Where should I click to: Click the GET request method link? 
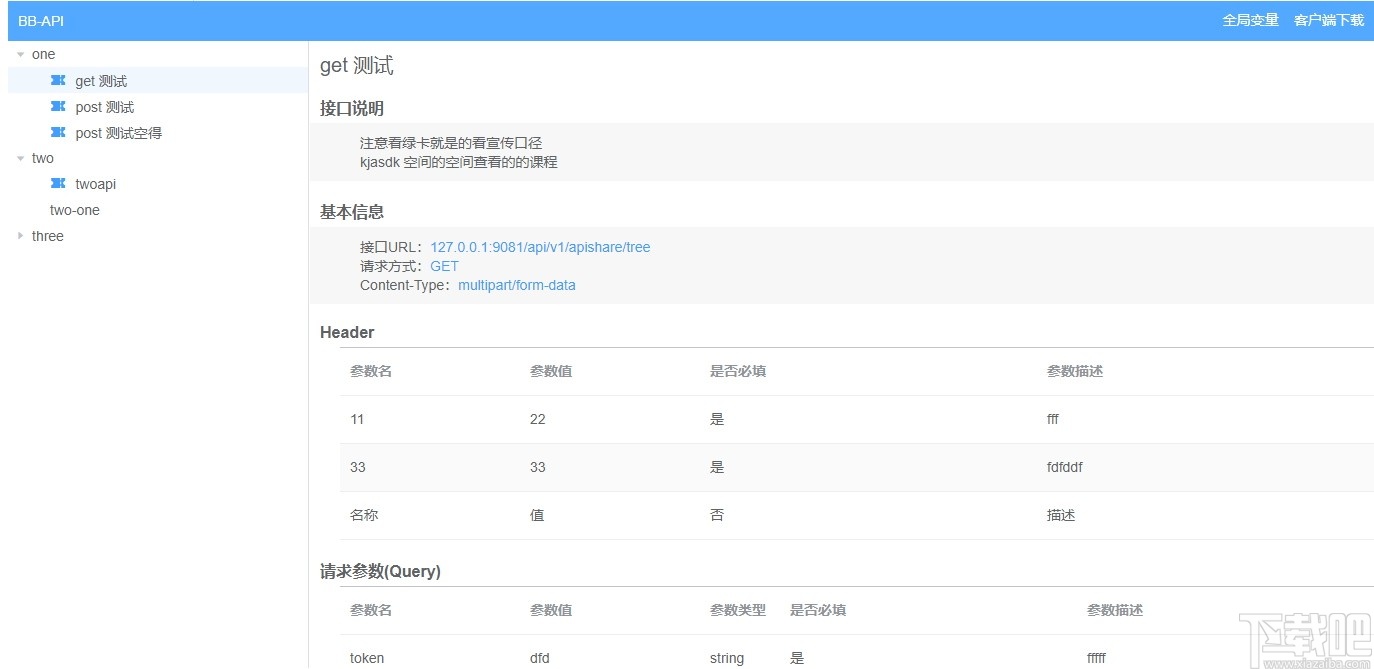444,266
